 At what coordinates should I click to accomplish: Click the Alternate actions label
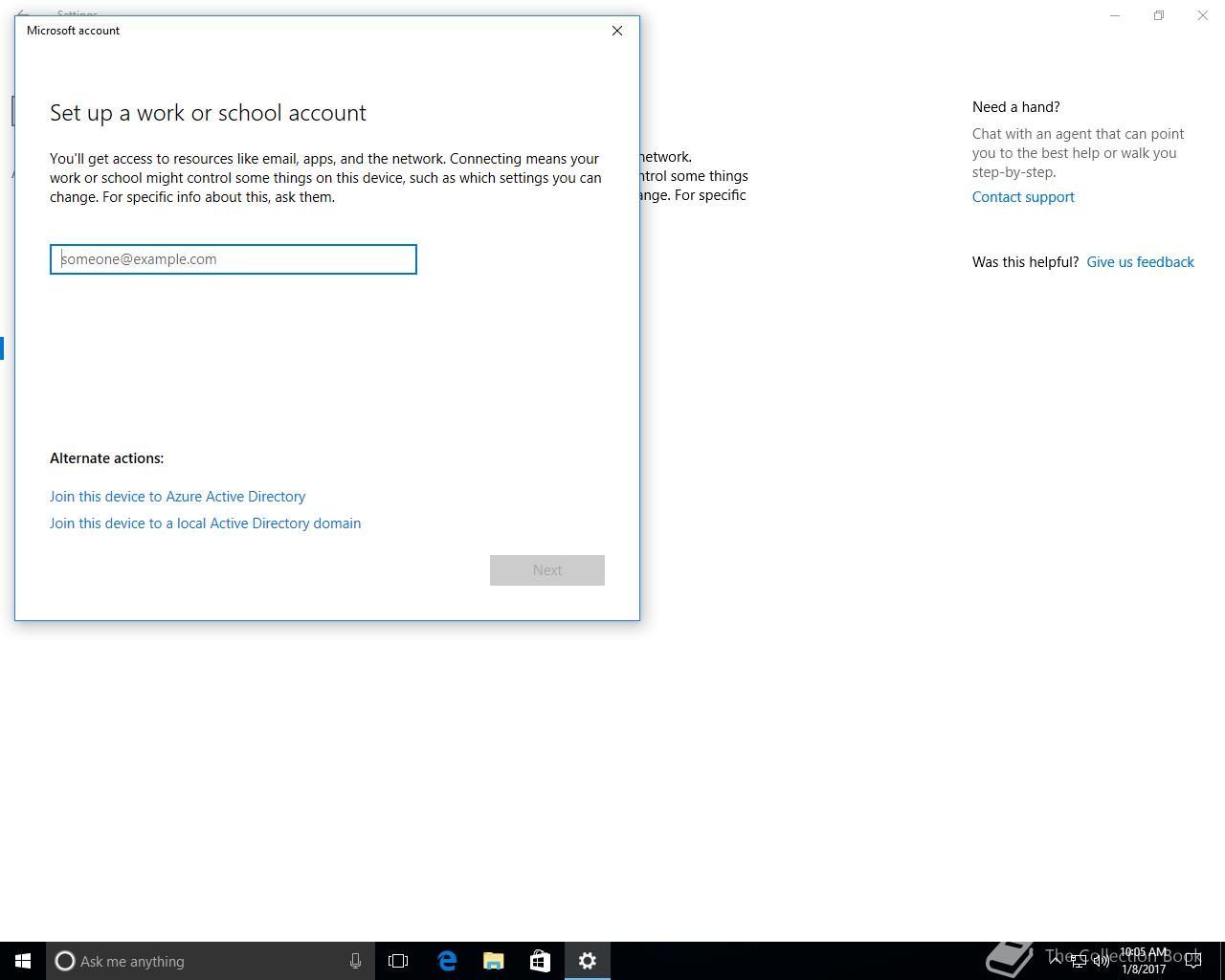coord(106,458)
